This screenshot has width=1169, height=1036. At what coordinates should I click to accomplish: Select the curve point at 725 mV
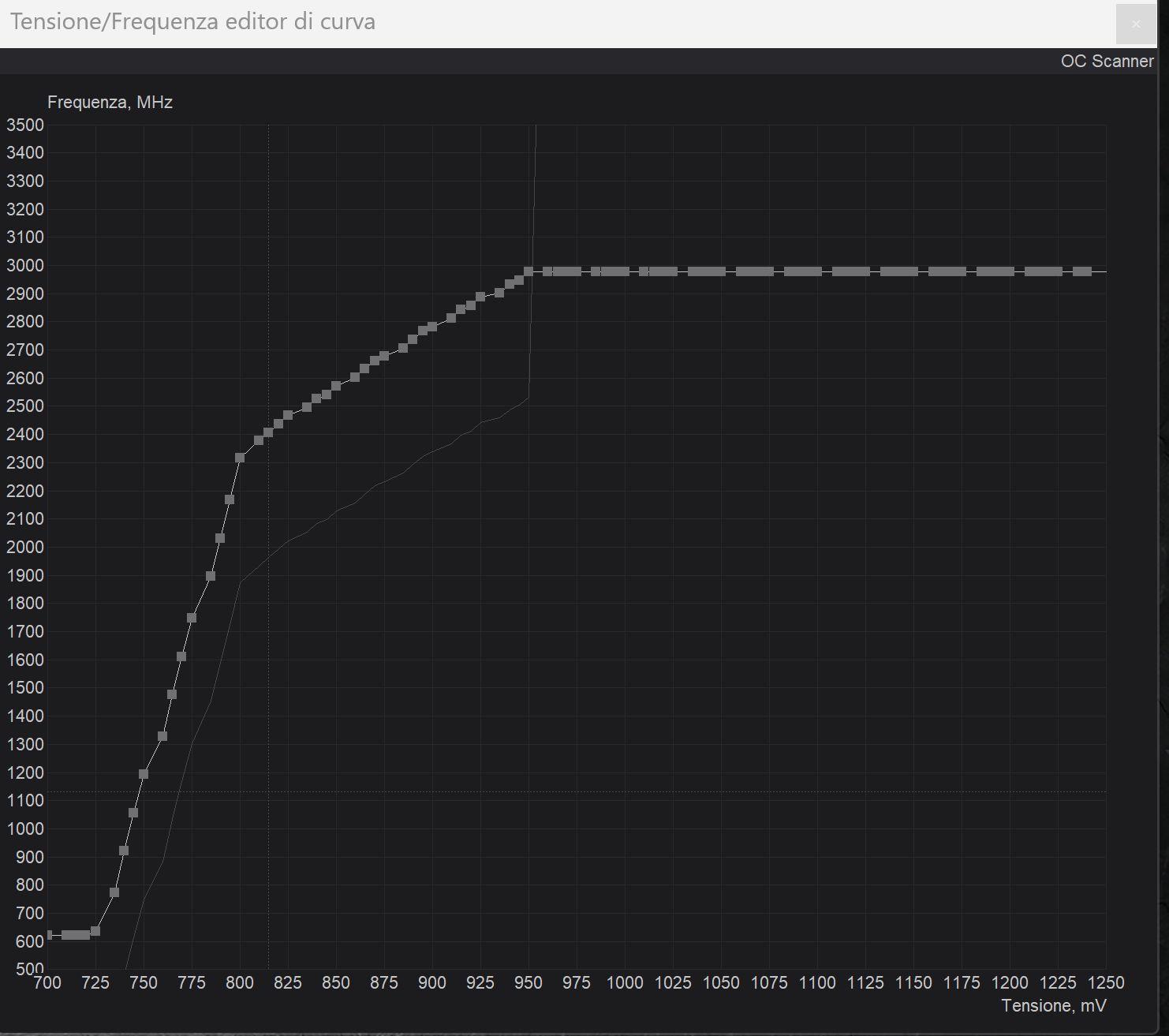click(95, 931)
